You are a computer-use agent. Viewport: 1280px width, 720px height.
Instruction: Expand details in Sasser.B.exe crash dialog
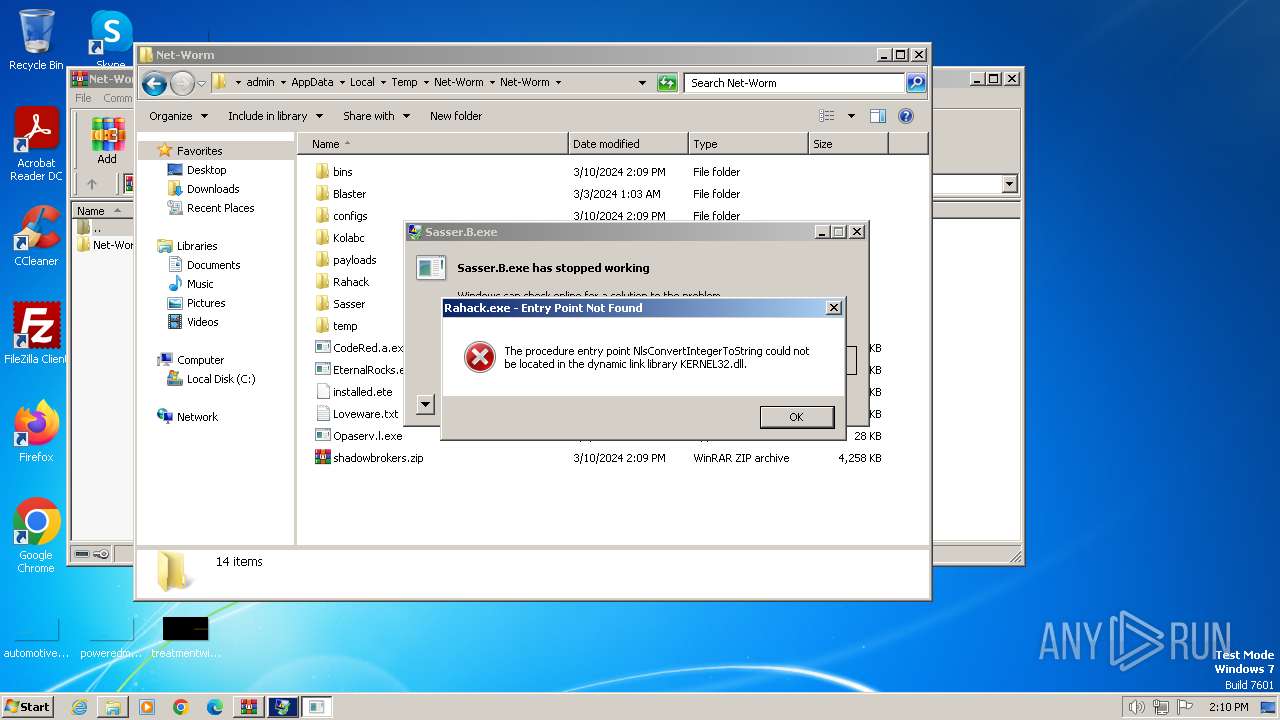coord(425,404)
